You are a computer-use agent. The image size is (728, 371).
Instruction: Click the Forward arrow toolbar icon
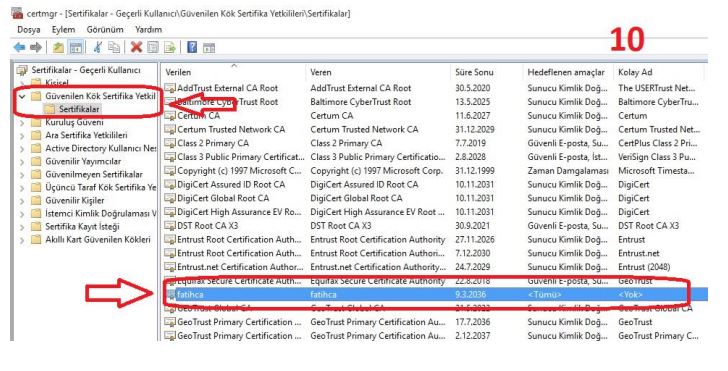pos(36,47)
